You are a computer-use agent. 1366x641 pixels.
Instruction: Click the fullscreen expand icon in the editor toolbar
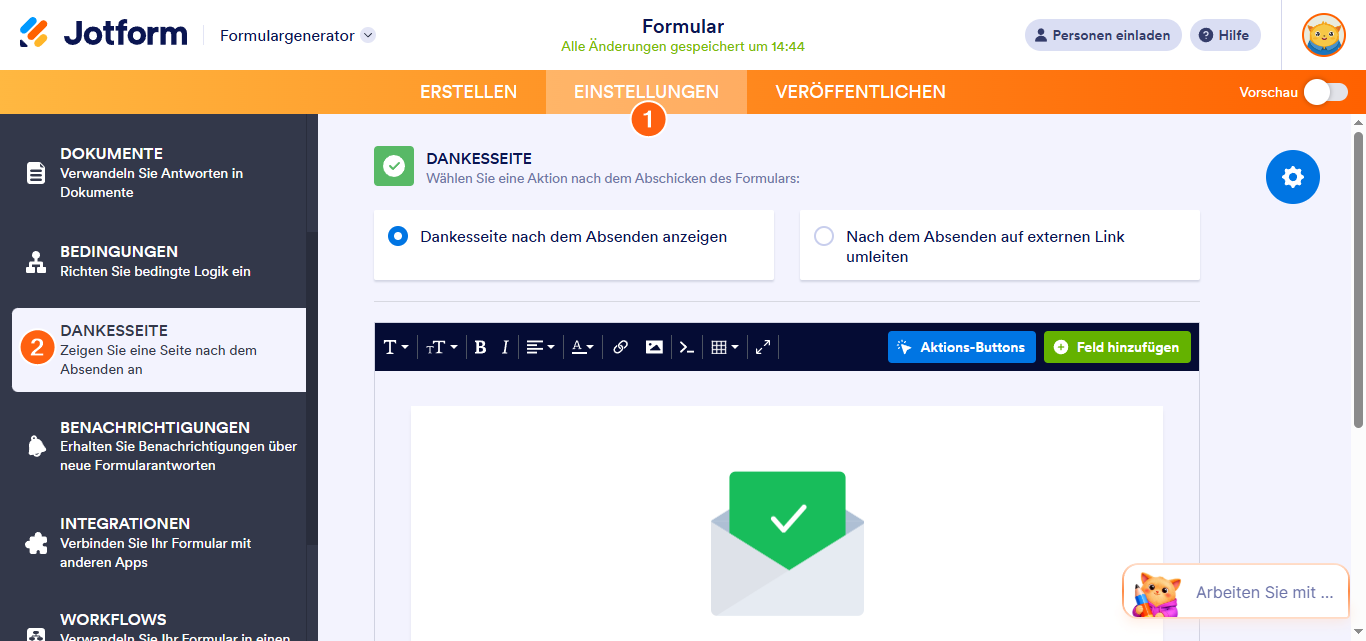tap(762, 347)
